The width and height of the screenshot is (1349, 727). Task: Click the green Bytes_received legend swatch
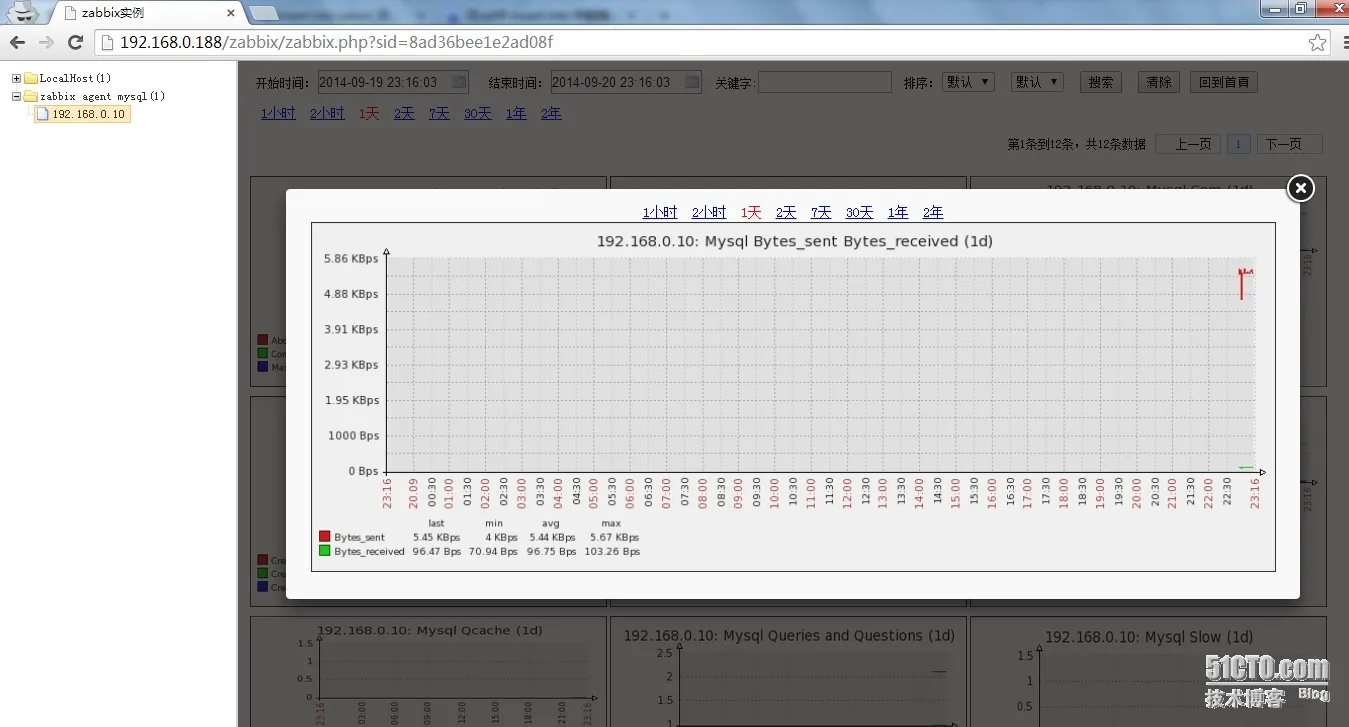tap(324, 551)
